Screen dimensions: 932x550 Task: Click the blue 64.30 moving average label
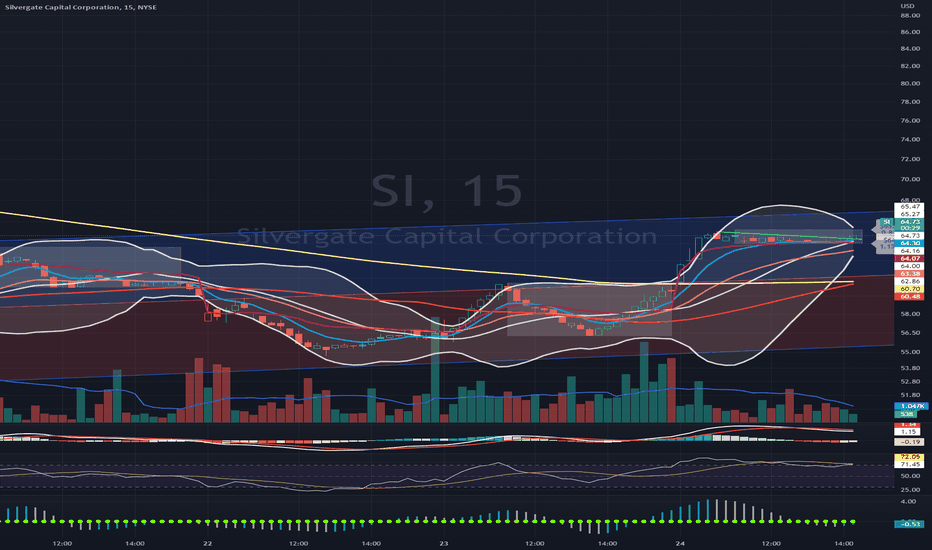[910, 243]
